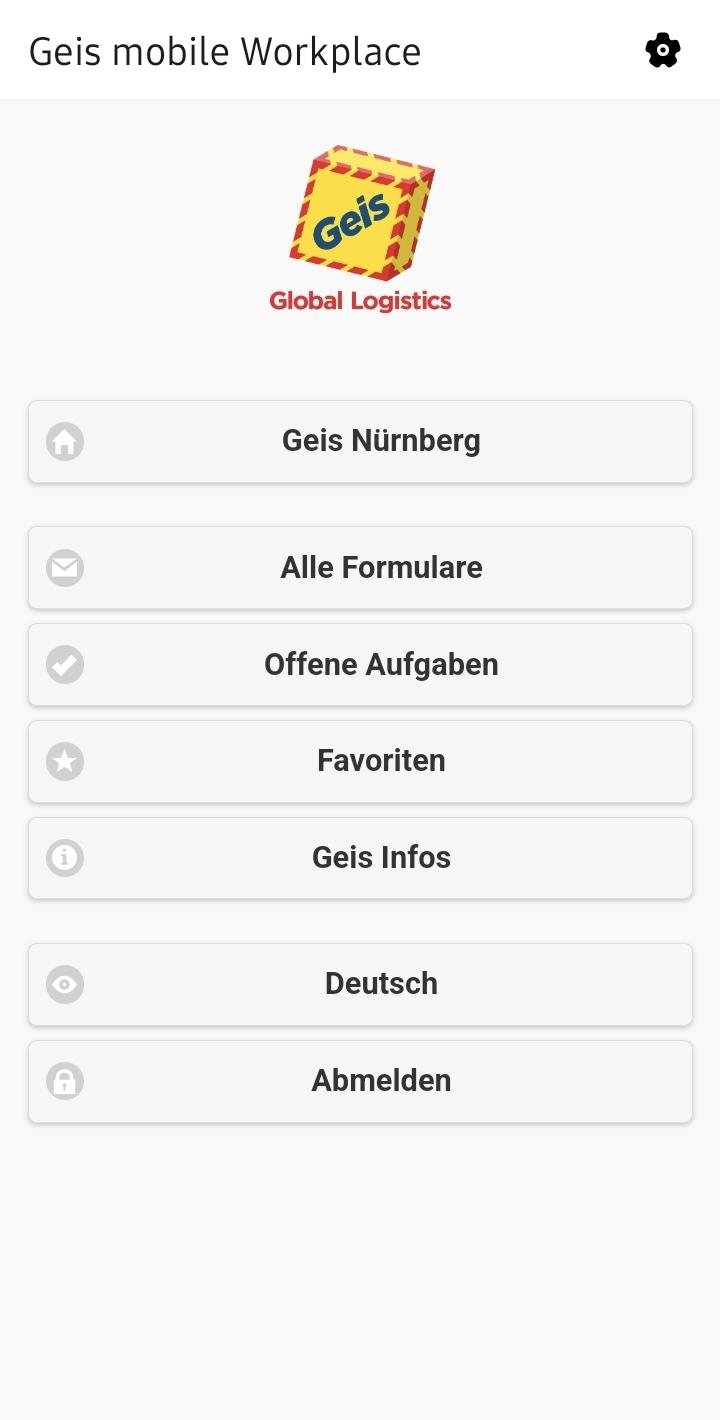This screenshot has width=720, height=1420.
Task: Go to the Favoriten label
Action: 381,761
